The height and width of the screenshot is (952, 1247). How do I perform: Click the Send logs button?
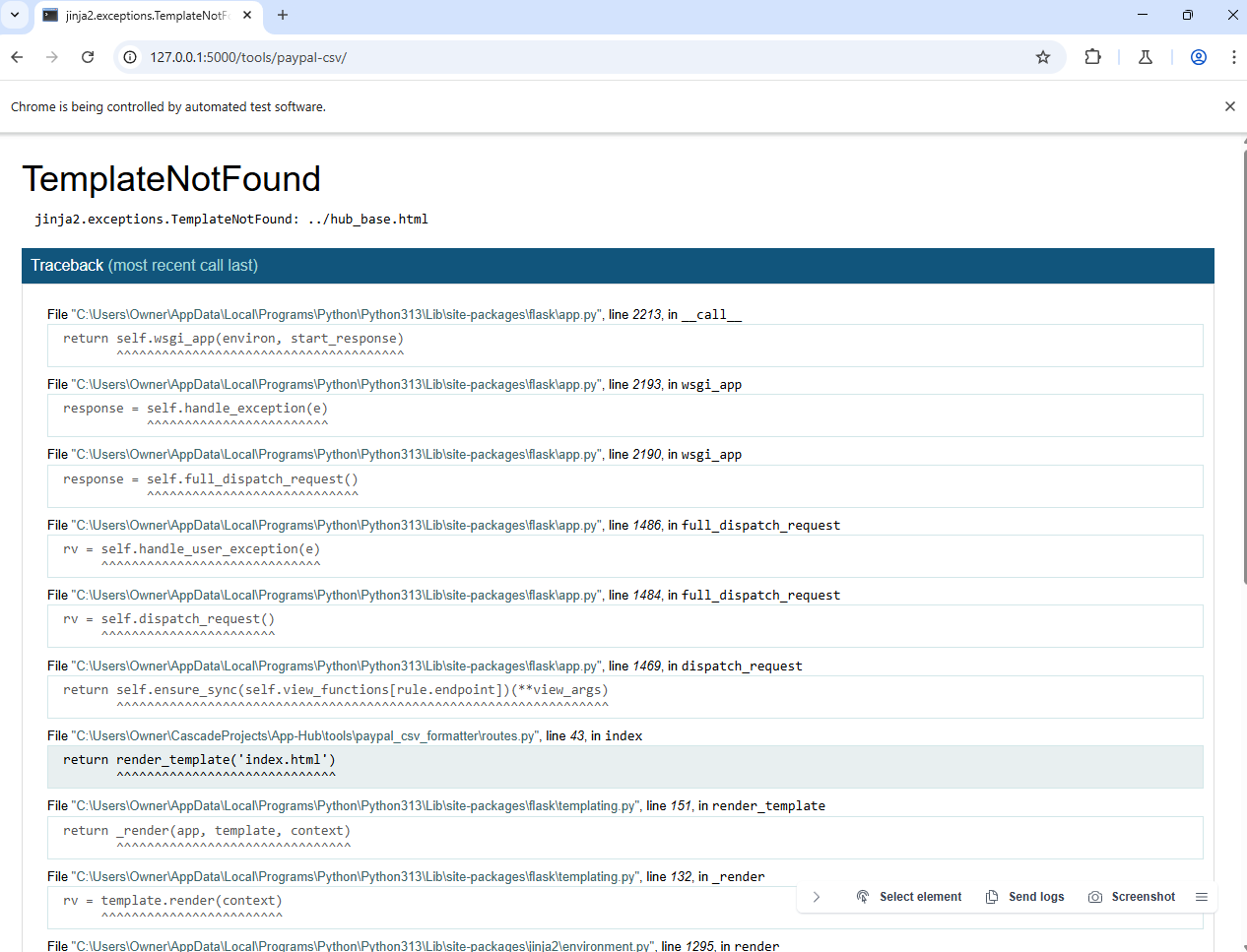(1025, 897)
